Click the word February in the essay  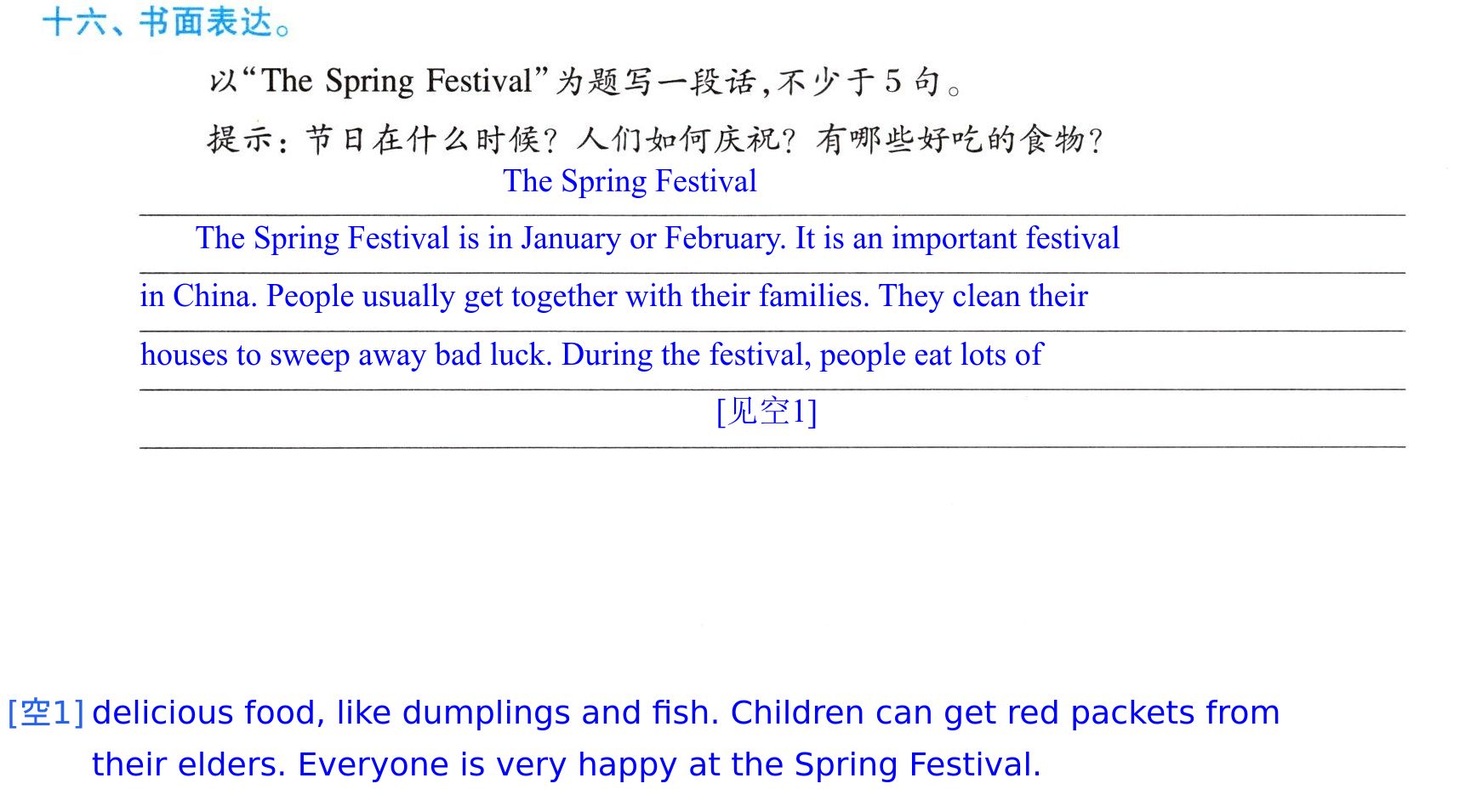click(725, 239)
